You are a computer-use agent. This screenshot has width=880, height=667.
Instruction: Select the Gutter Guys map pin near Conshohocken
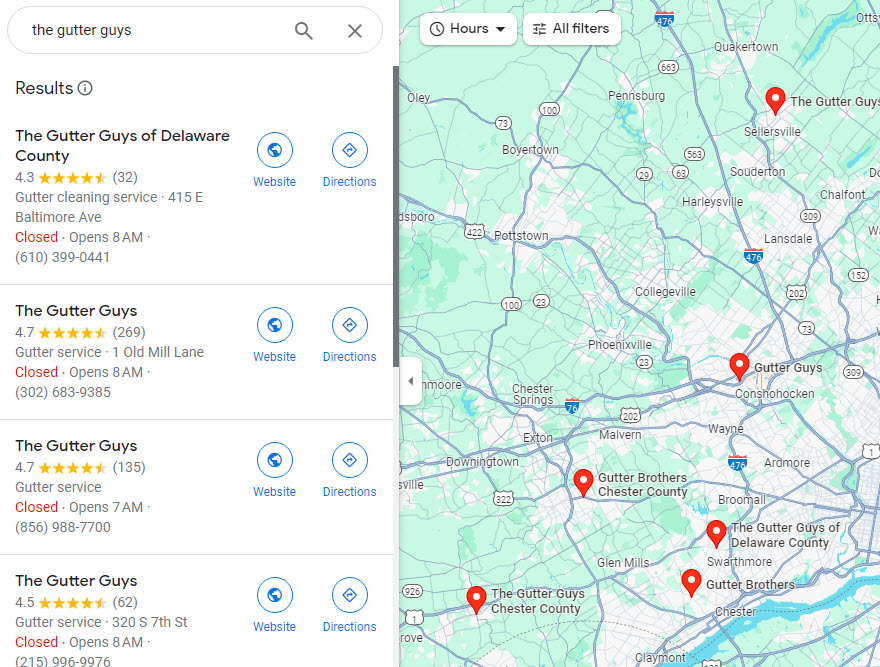point(739,367)
